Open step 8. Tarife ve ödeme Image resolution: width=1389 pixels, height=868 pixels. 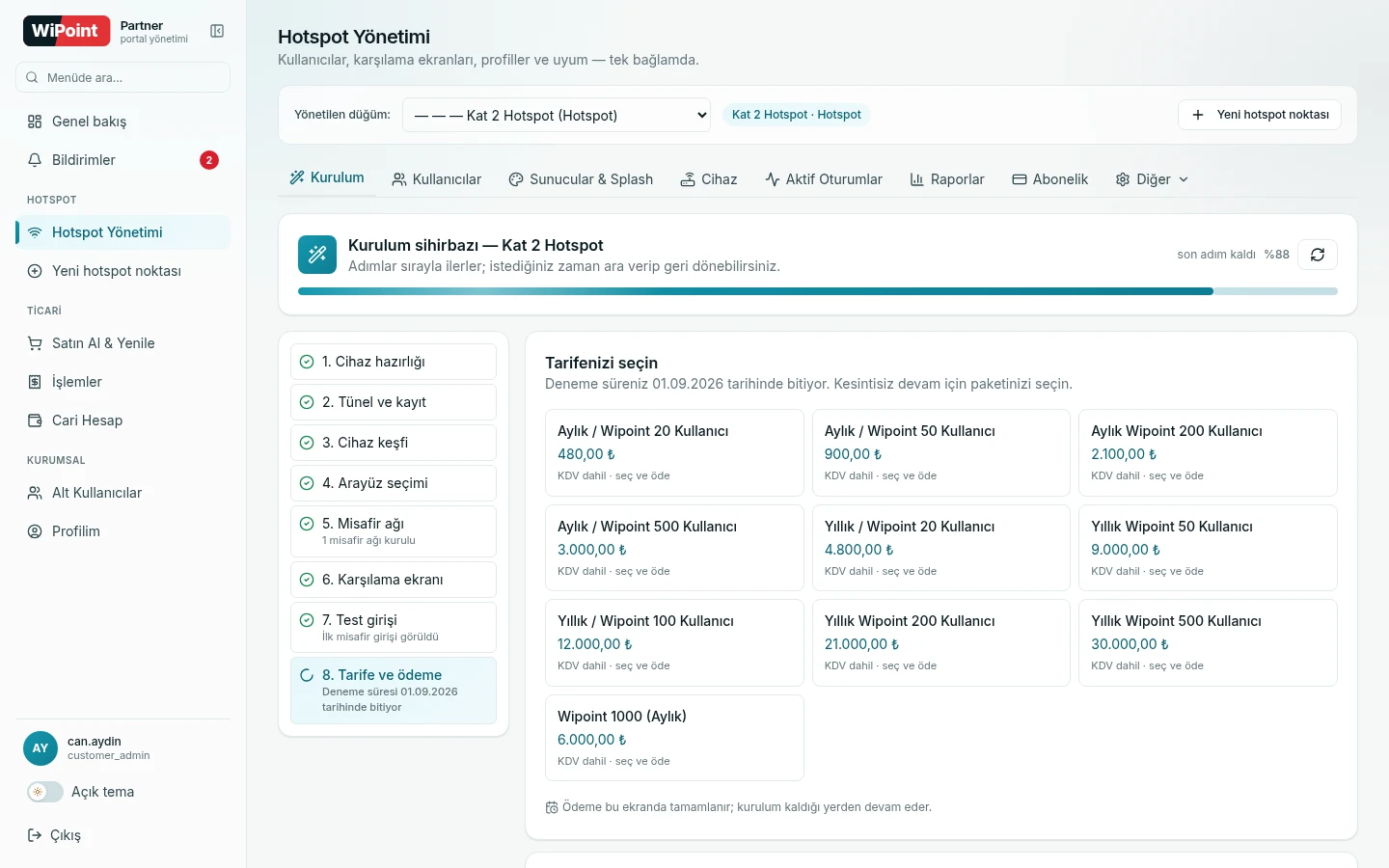[x=394, y=691]
